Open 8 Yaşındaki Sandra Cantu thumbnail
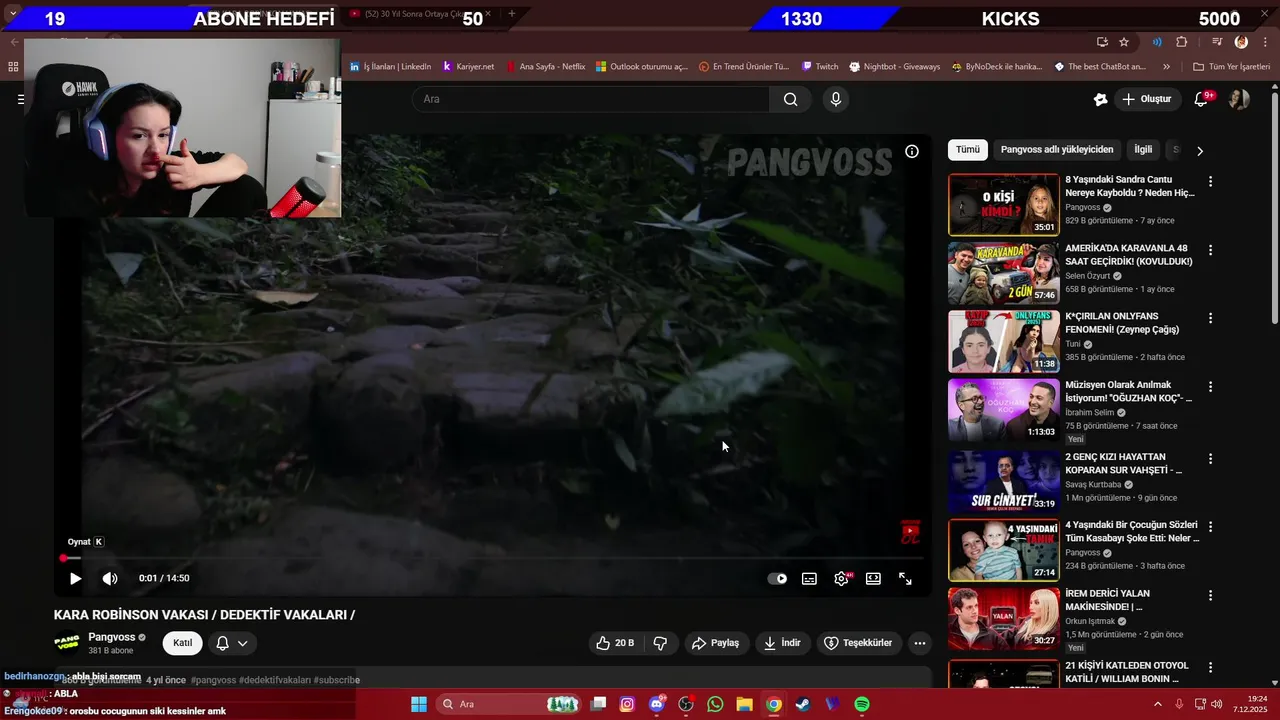 coord(1003,205)
